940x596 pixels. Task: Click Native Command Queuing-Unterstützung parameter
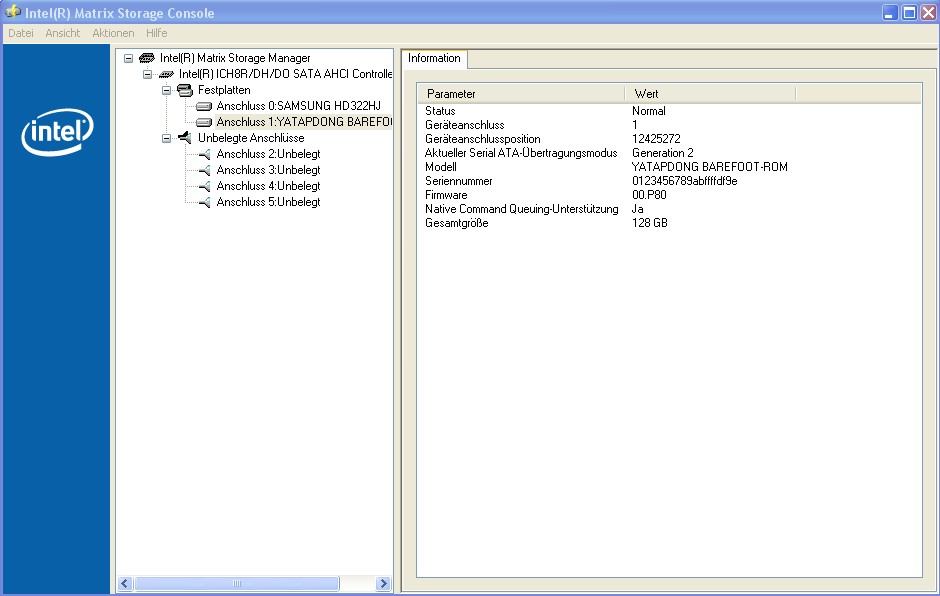(522, 209)
